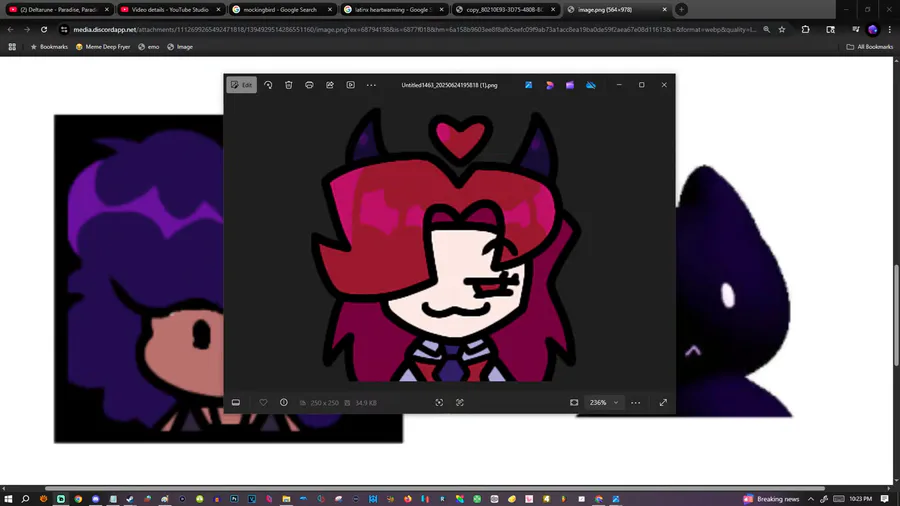
Task: Share the image from Photos toolbar
Action: [x=330, y=85]
